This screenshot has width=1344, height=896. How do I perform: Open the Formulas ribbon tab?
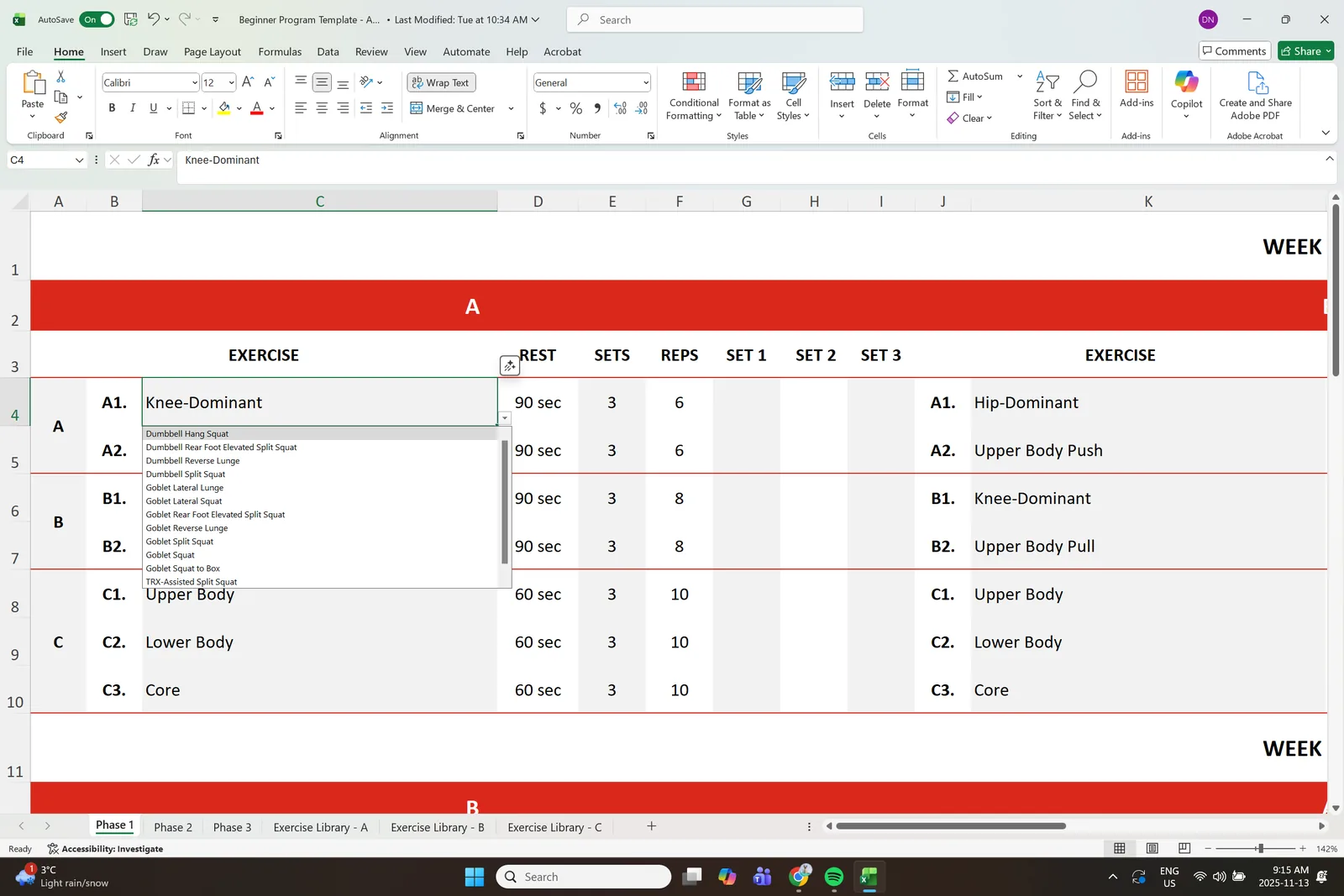tap(280, 51)
